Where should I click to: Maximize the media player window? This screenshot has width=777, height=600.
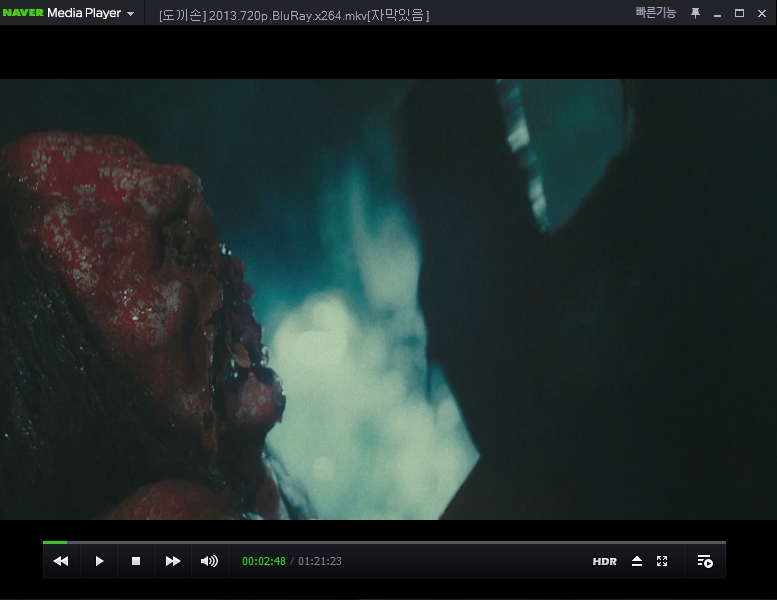pyautogui.click(x=739, y=13)
